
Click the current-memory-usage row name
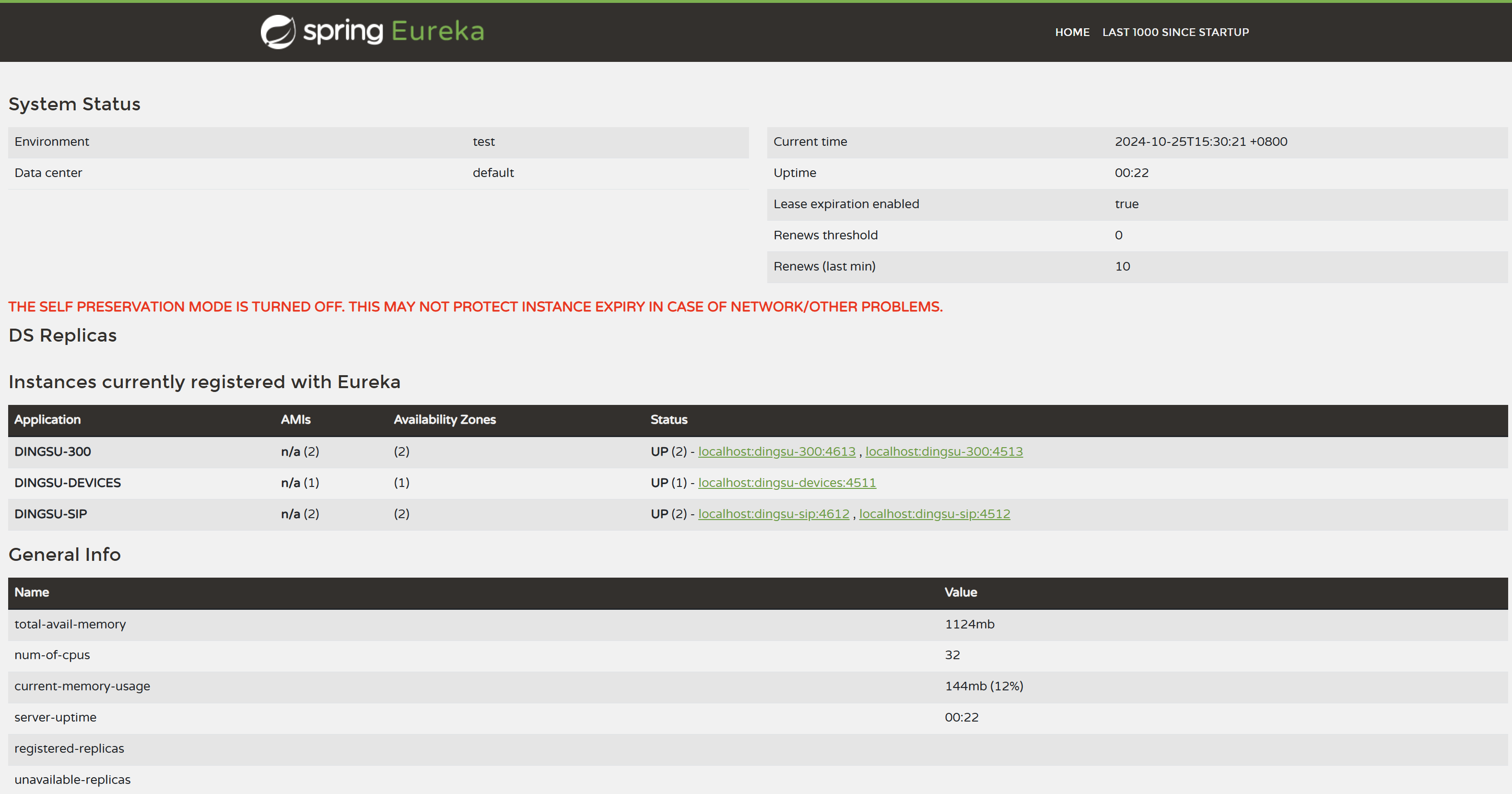(82, 686)
